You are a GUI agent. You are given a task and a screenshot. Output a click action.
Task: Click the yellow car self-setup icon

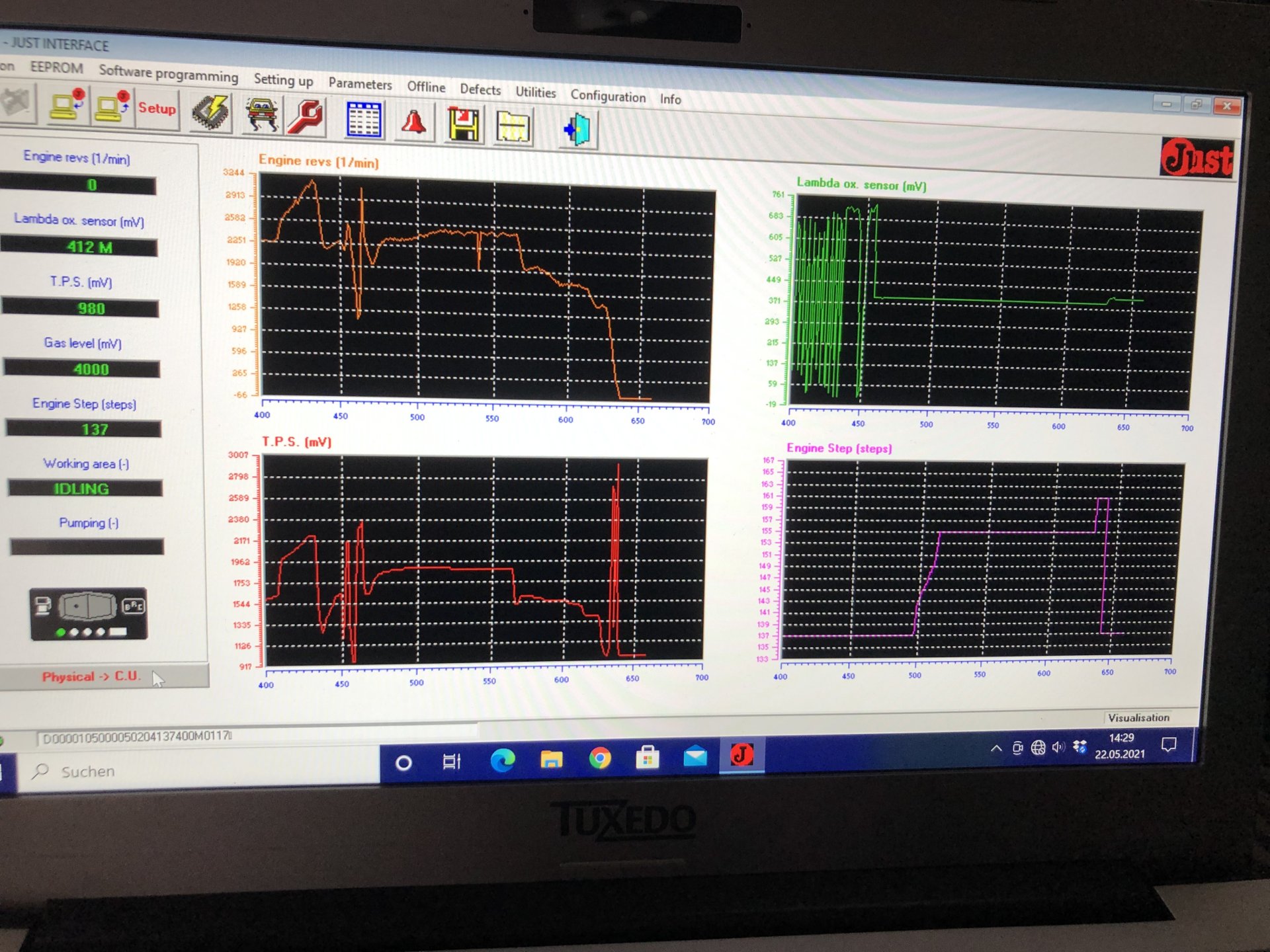pyautogui.click(x=262, y=115)
